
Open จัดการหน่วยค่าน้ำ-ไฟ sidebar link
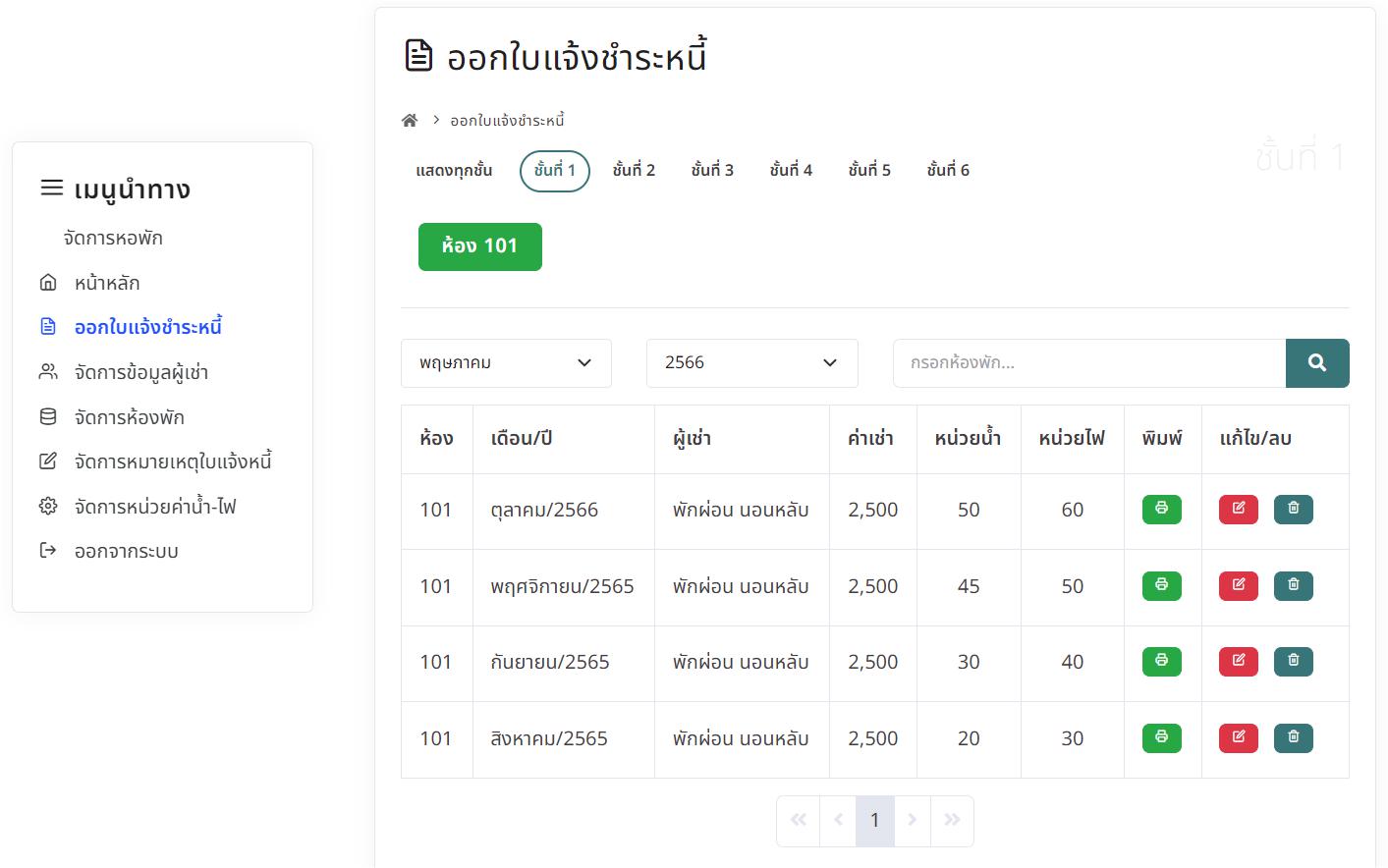[x=154, y=508]
